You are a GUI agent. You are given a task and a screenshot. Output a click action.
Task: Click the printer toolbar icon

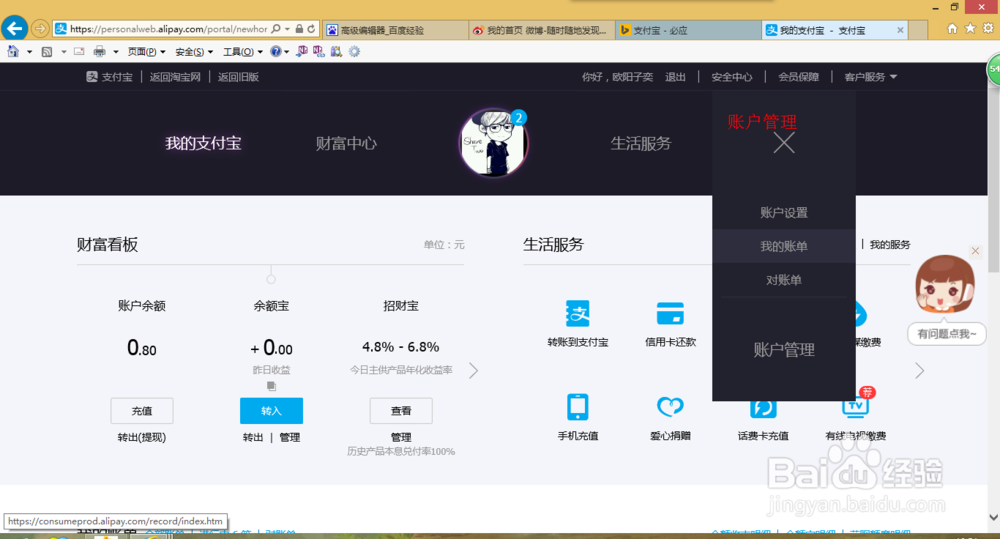pos(99,52)
